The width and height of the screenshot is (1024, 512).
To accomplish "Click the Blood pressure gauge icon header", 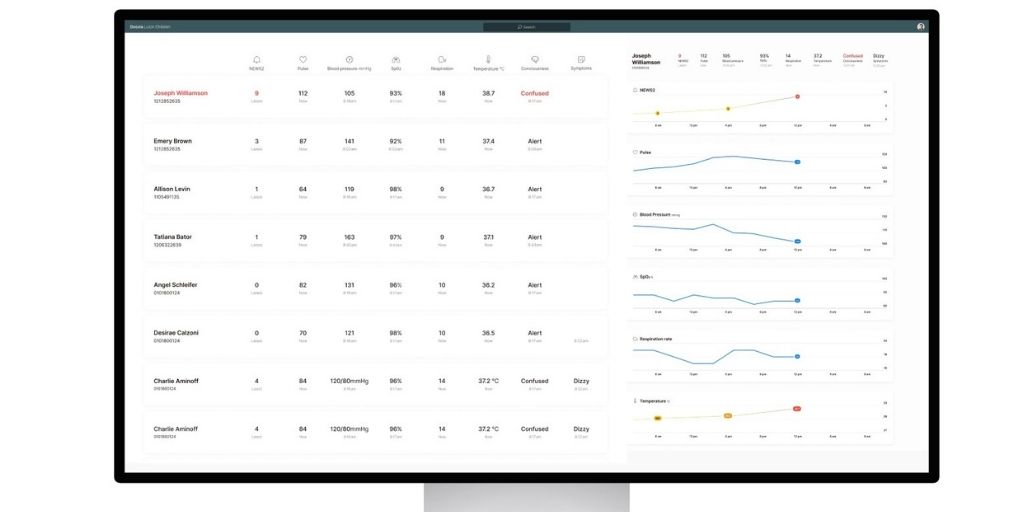I will click(349, 60).
